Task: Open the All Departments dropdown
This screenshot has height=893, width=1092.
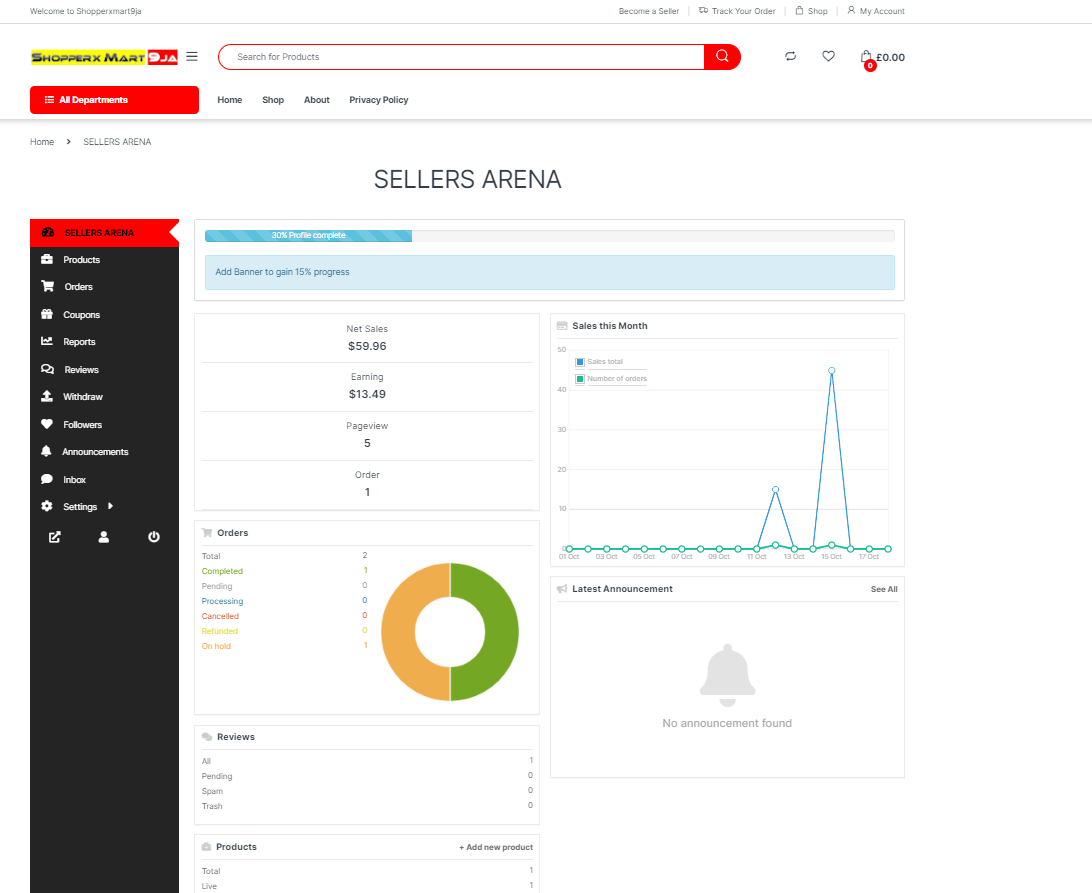Action: [x=114, y=100]
